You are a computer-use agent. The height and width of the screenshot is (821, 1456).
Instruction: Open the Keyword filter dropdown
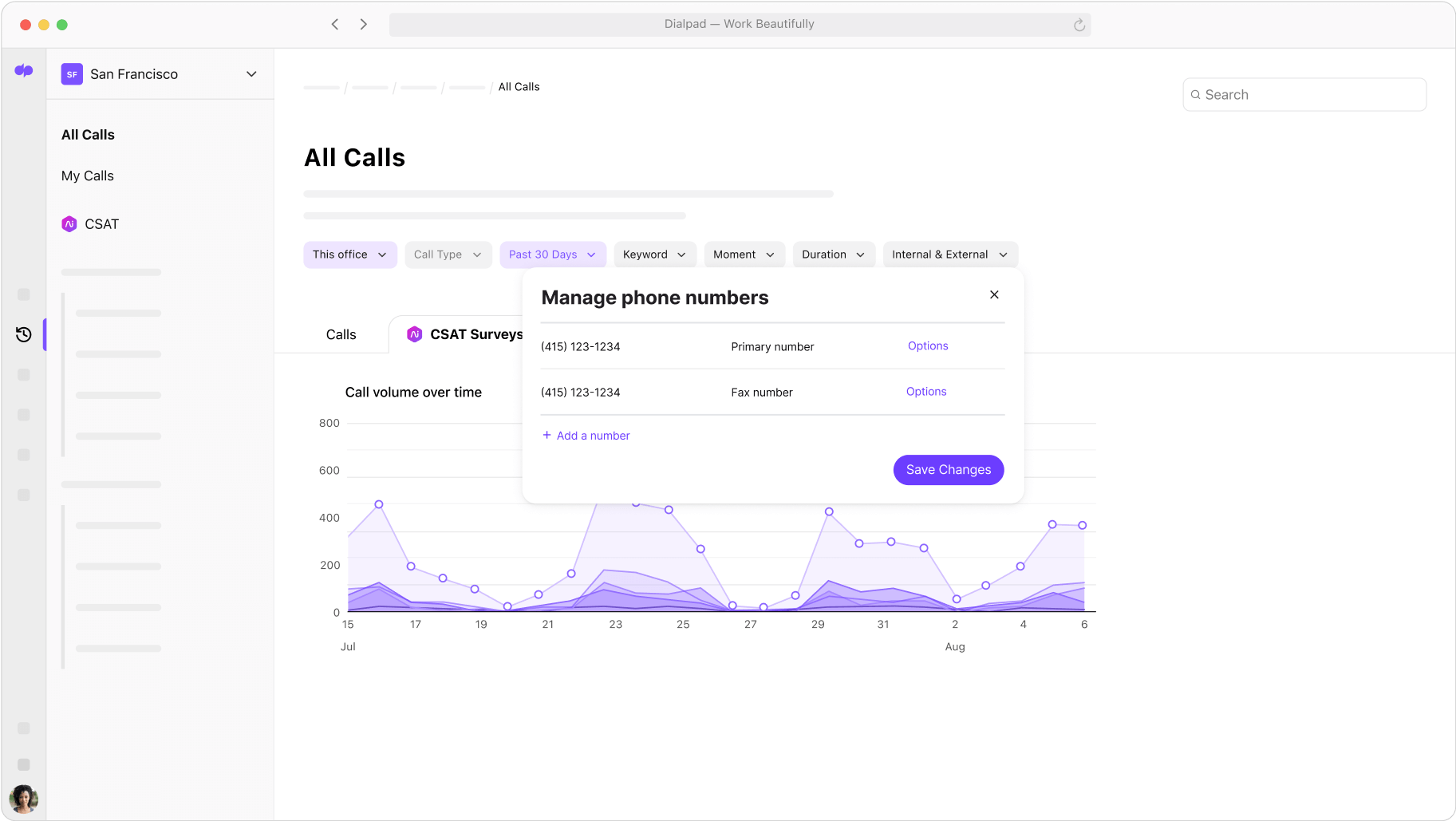(655, 255)
